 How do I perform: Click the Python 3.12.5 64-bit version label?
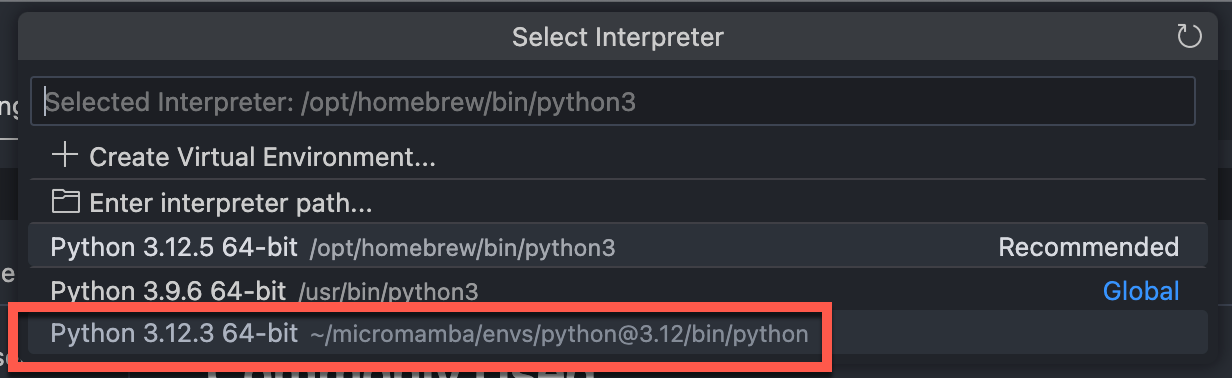coord(174,247)
